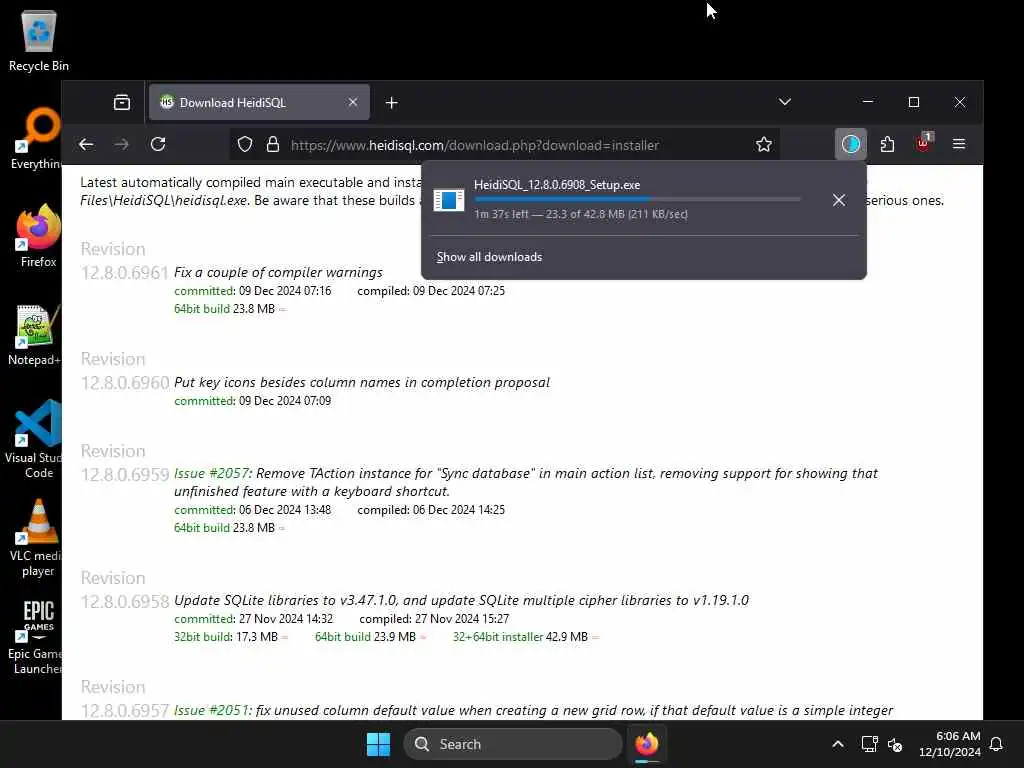This screenshot has width=1024, height=768.
Task: Cancel the HeidiSQL setup download
Action: click(x=839, y=200)
